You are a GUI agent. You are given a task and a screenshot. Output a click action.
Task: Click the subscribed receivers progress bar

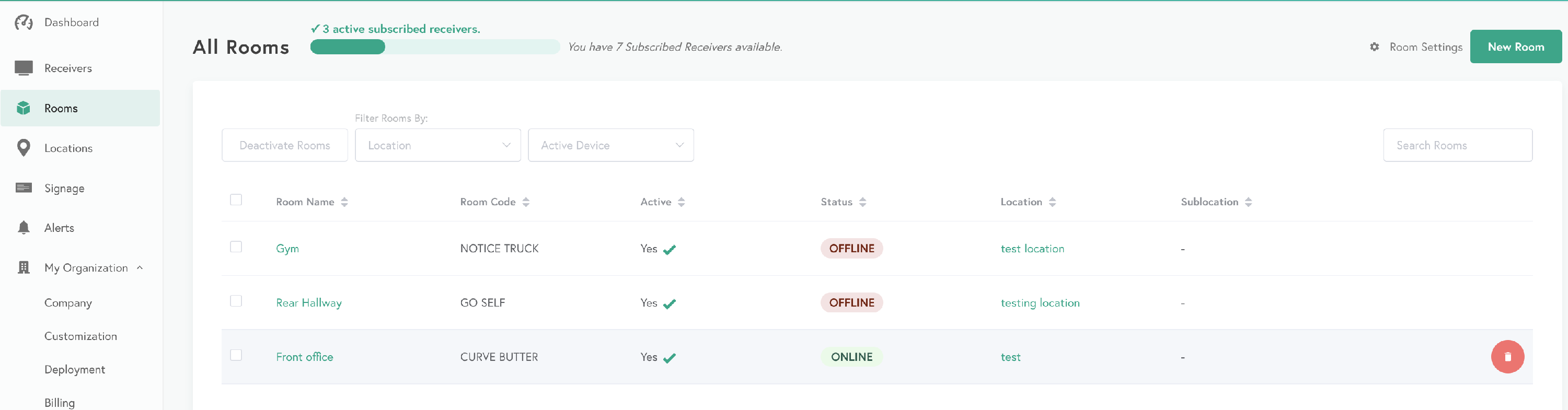[434, 47]
